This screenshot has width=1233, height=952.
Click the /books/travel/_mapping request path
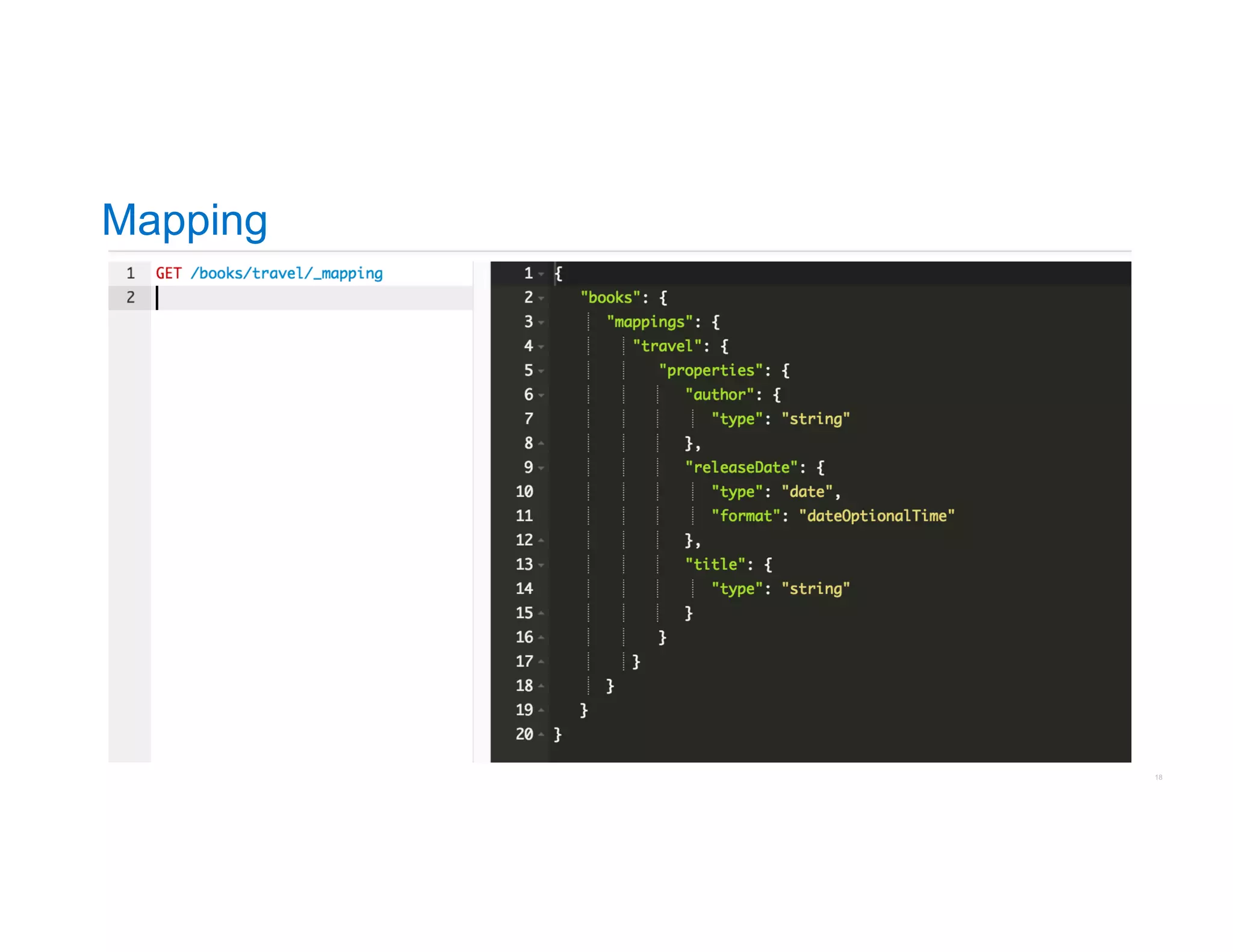(x=287, y=274)
